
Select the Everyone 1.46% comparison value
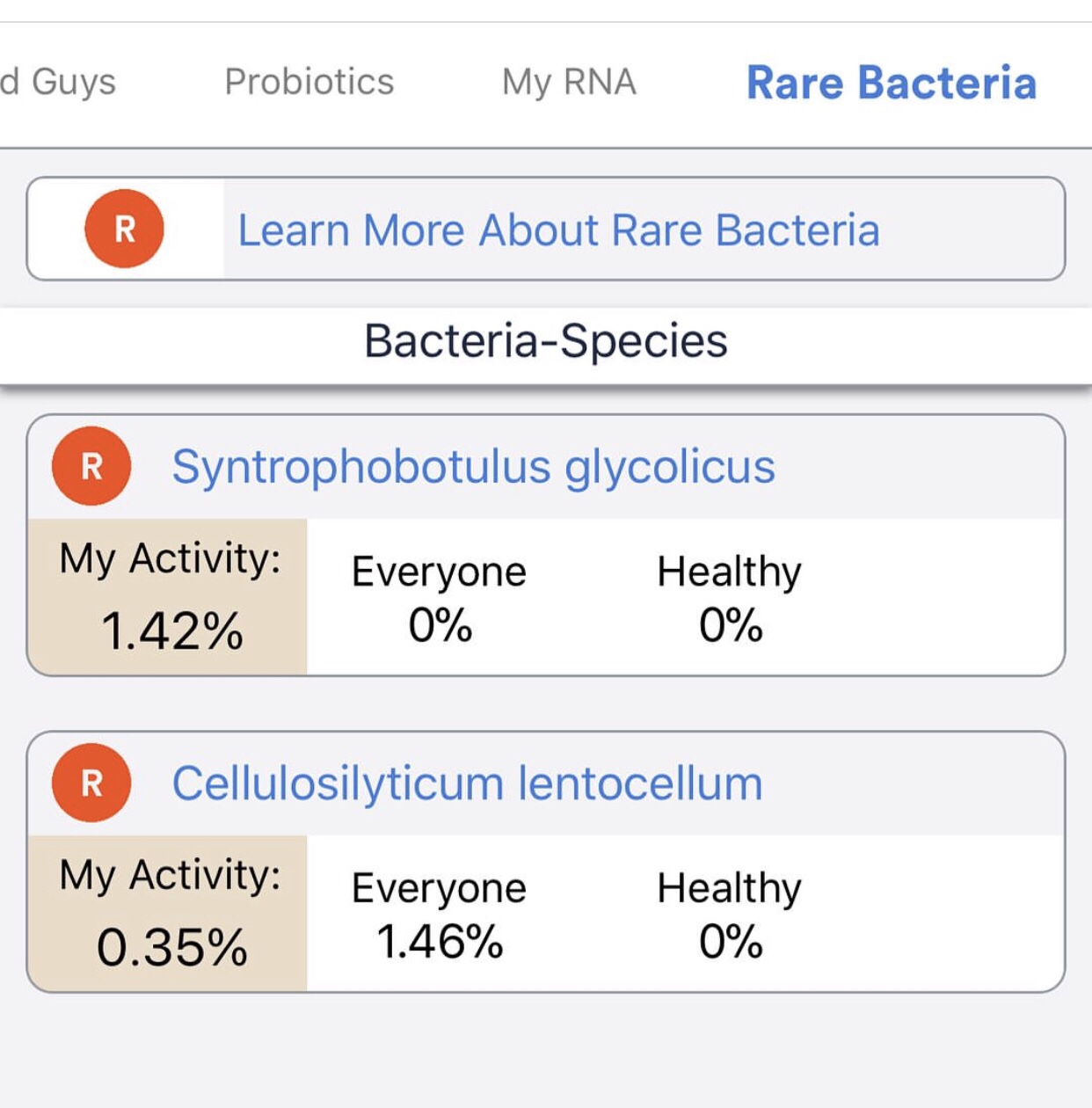[439, 943]
